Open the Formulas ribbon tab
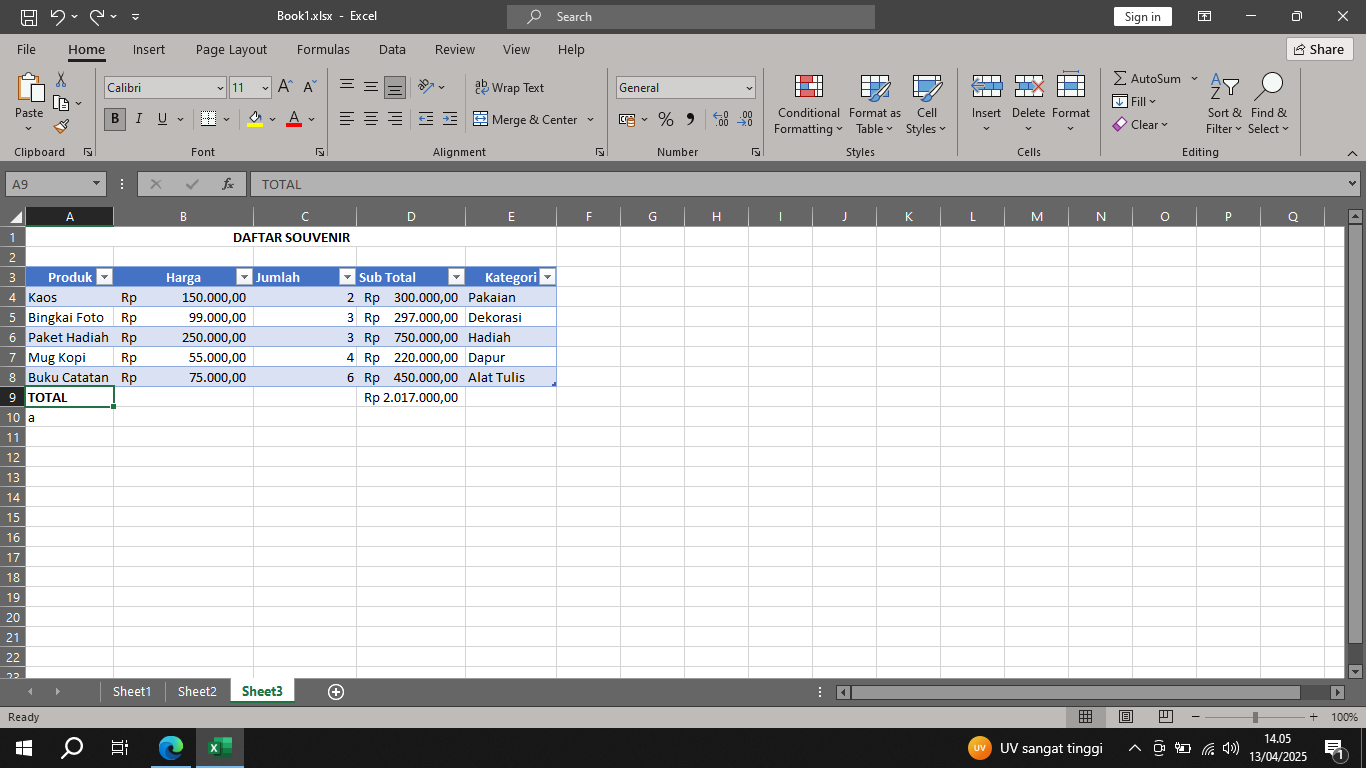 [x=323, y=49]
